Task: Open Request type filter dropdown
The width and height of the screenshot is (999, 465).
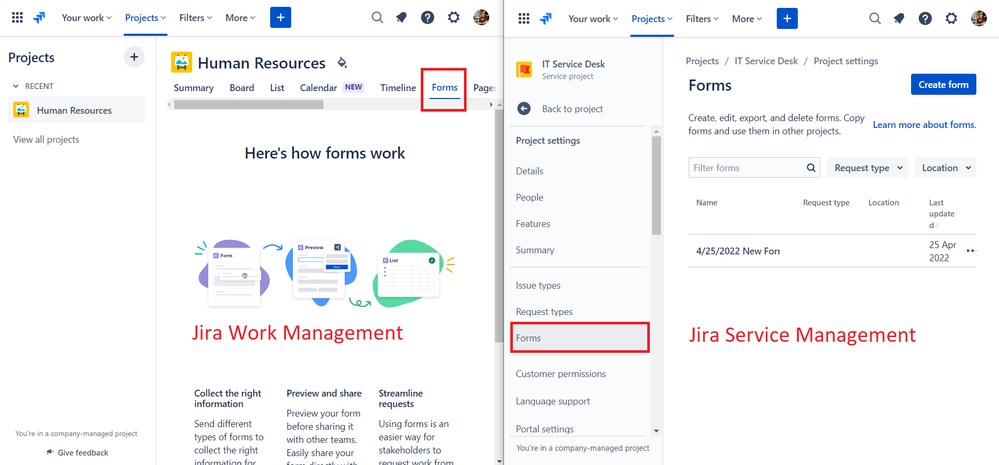Action: click(x=868, y=168)
